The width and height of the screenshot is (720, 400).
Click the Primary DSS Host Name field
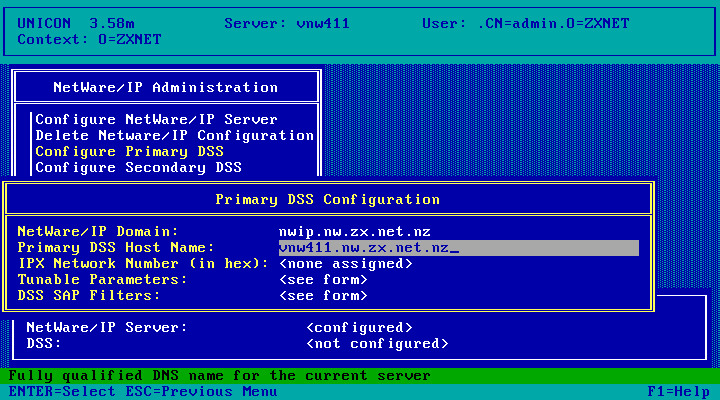[x=459, y=248]
